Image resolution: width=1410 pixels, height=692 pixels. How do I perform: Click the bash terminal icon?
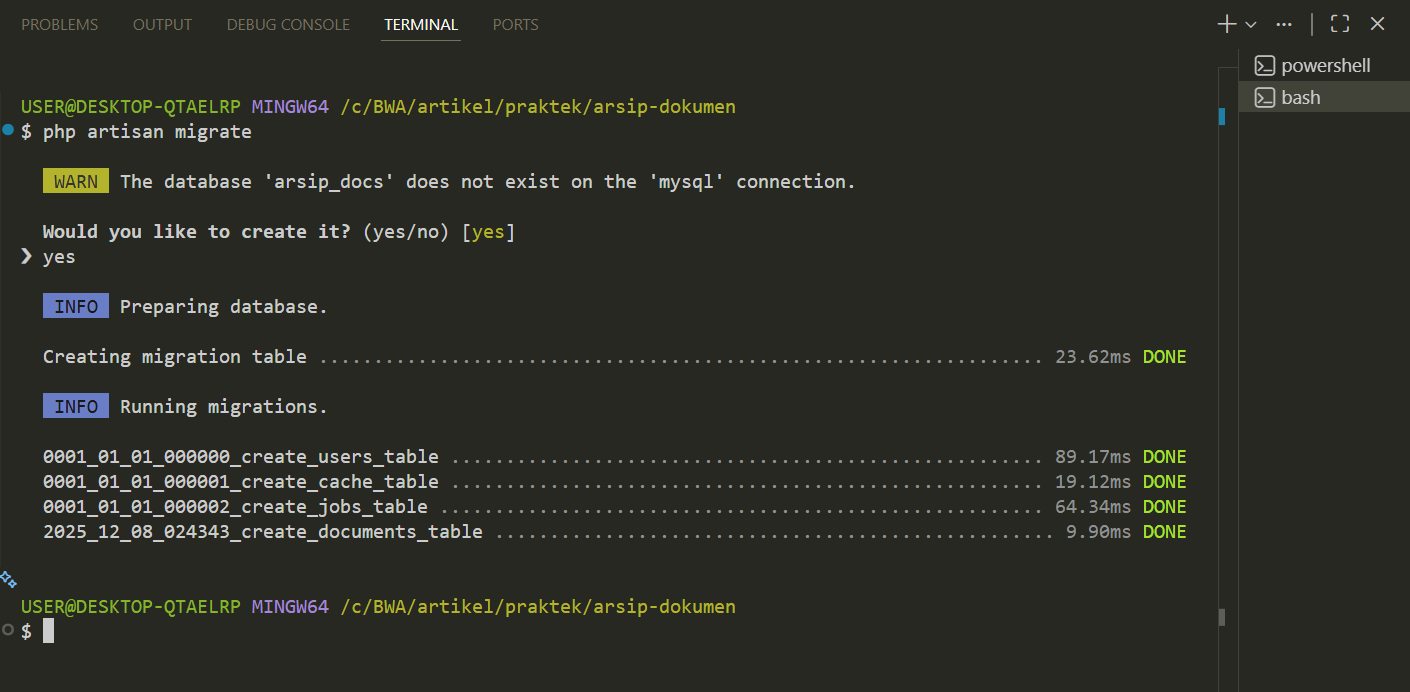pyautogui.click(x=1265, y=97)
